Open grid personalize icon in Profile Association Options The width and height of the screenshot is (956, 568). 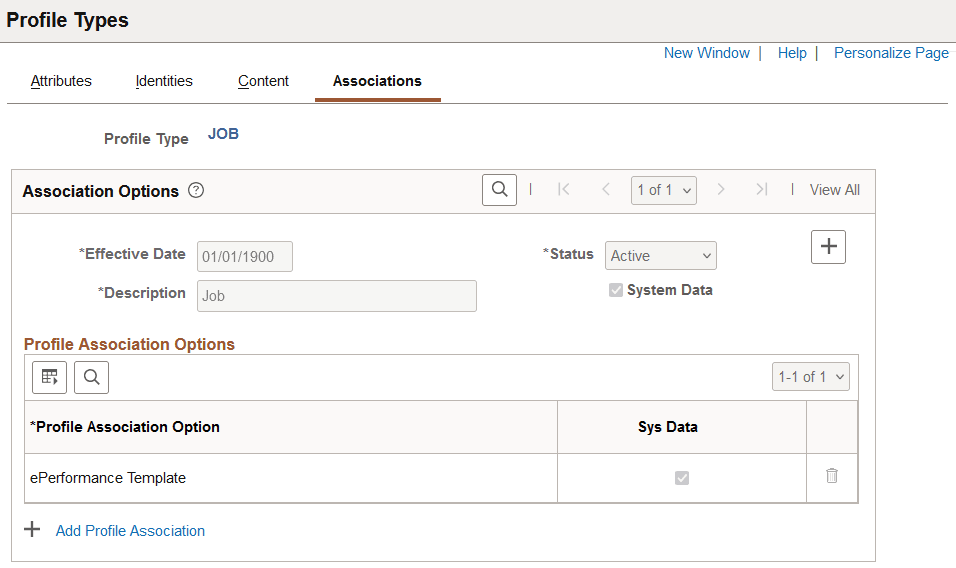[49, 377]
